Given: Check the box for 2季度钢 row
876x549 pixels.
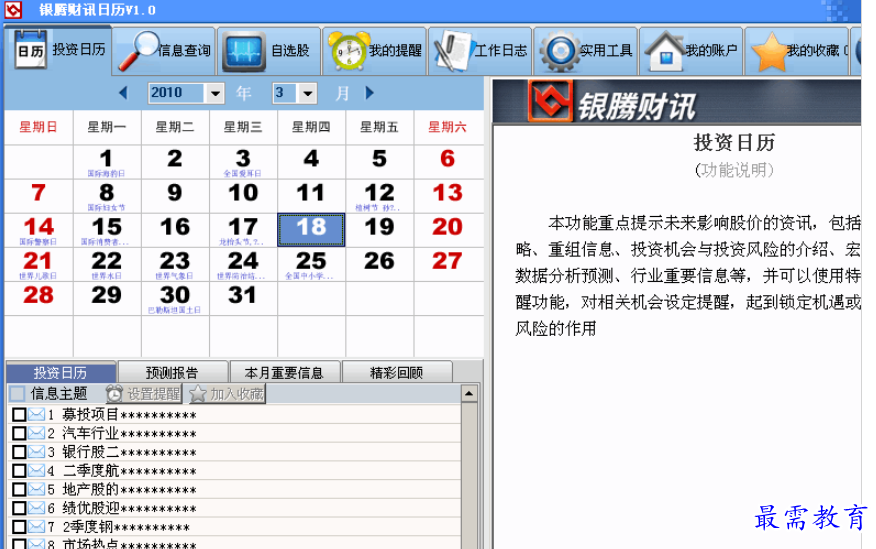Looking at the screenshot, I should tap(19, 526).
